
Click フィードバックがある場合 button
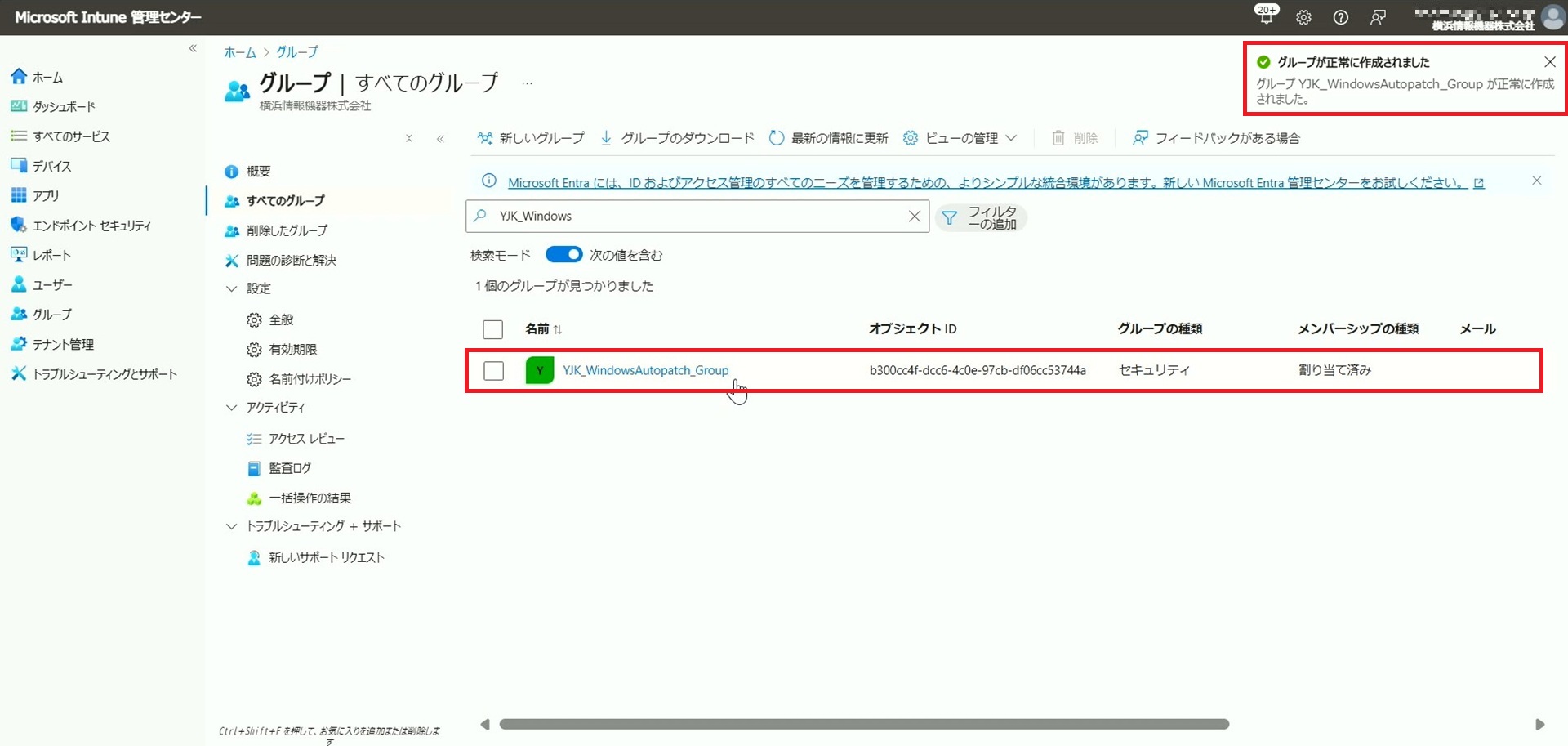click(x=1216, y=138)
